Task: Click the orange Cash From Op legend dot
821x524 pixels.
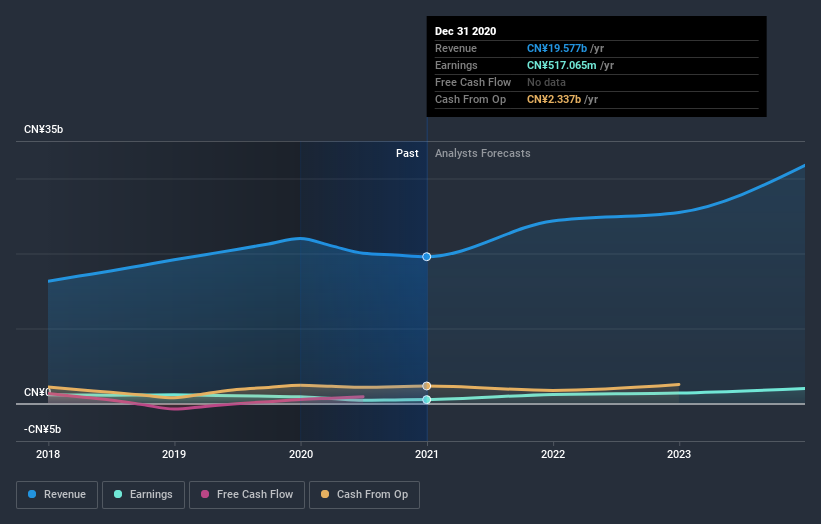Action: click(325, 494)
